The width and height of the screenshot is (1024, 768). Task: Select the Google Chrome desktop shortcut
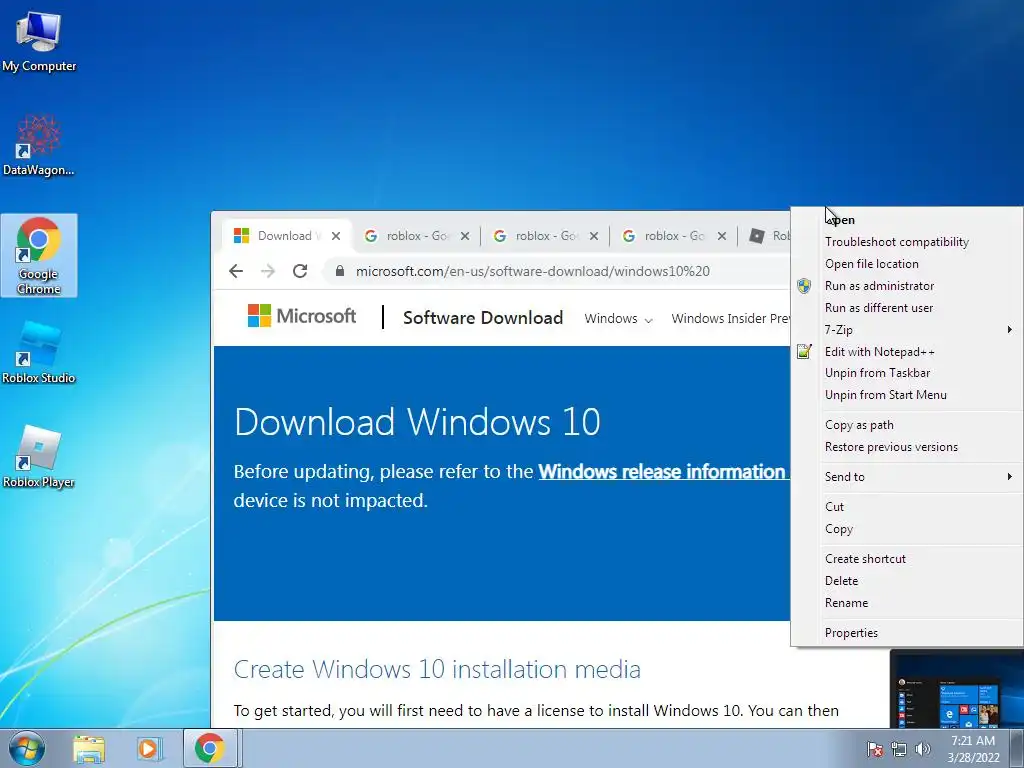tap(39, 255)
